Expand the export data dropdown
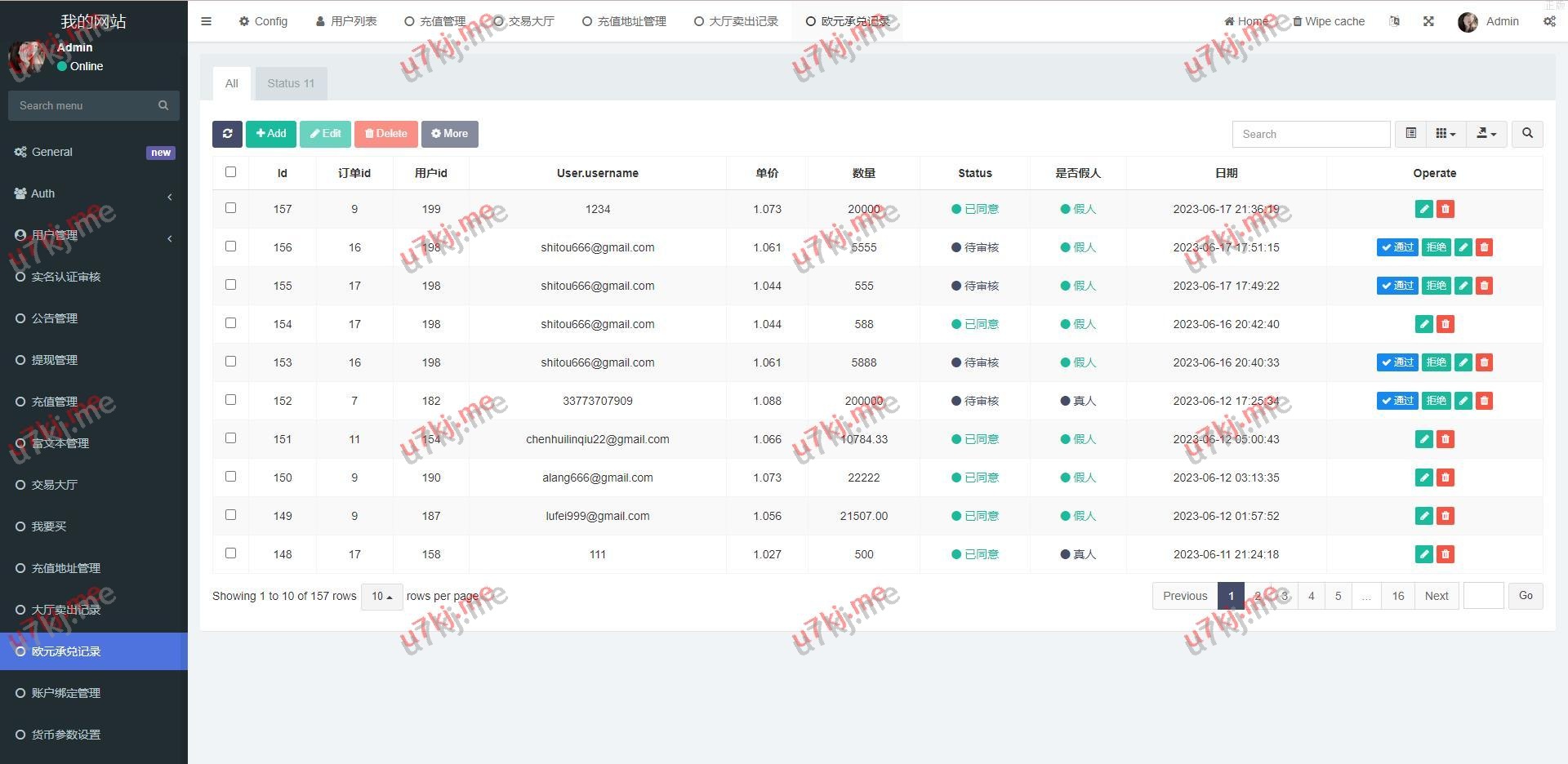Screen dimensions: 1568x764 (1486, 134)
